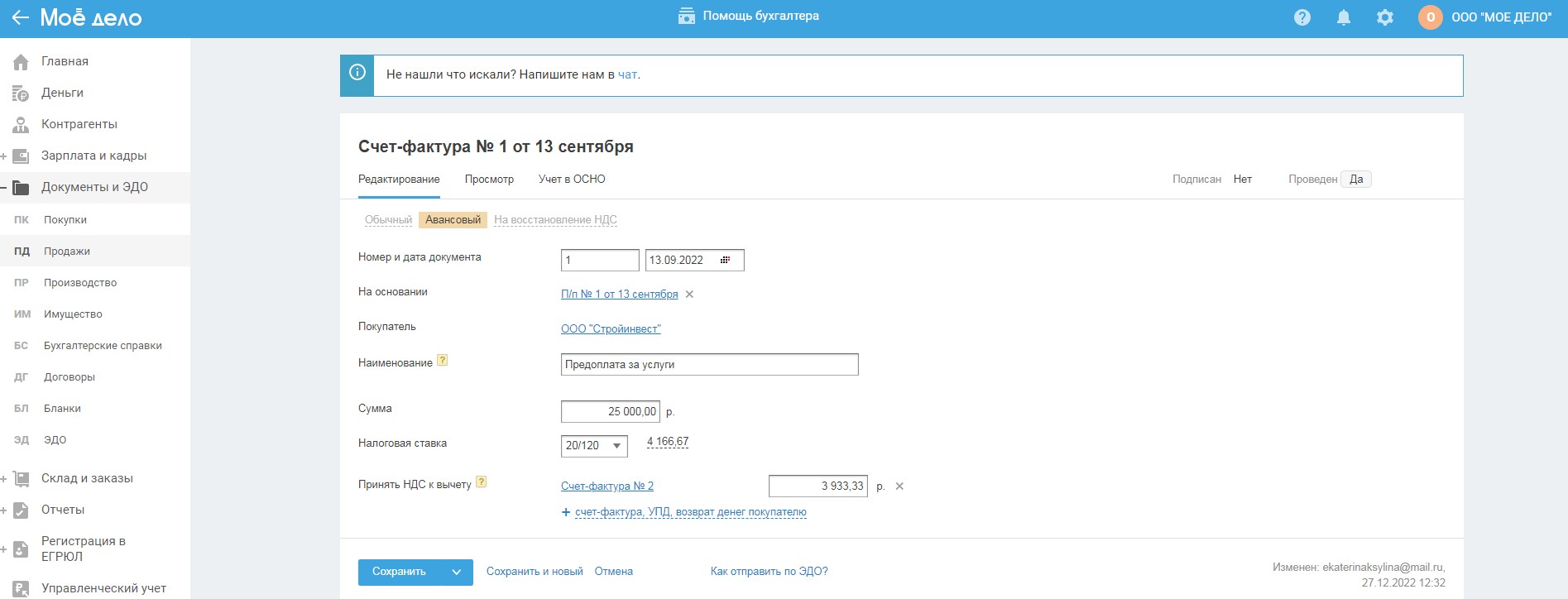
Task: Toggle Подписан status Нет
Action: click(x=1242, y=180)
